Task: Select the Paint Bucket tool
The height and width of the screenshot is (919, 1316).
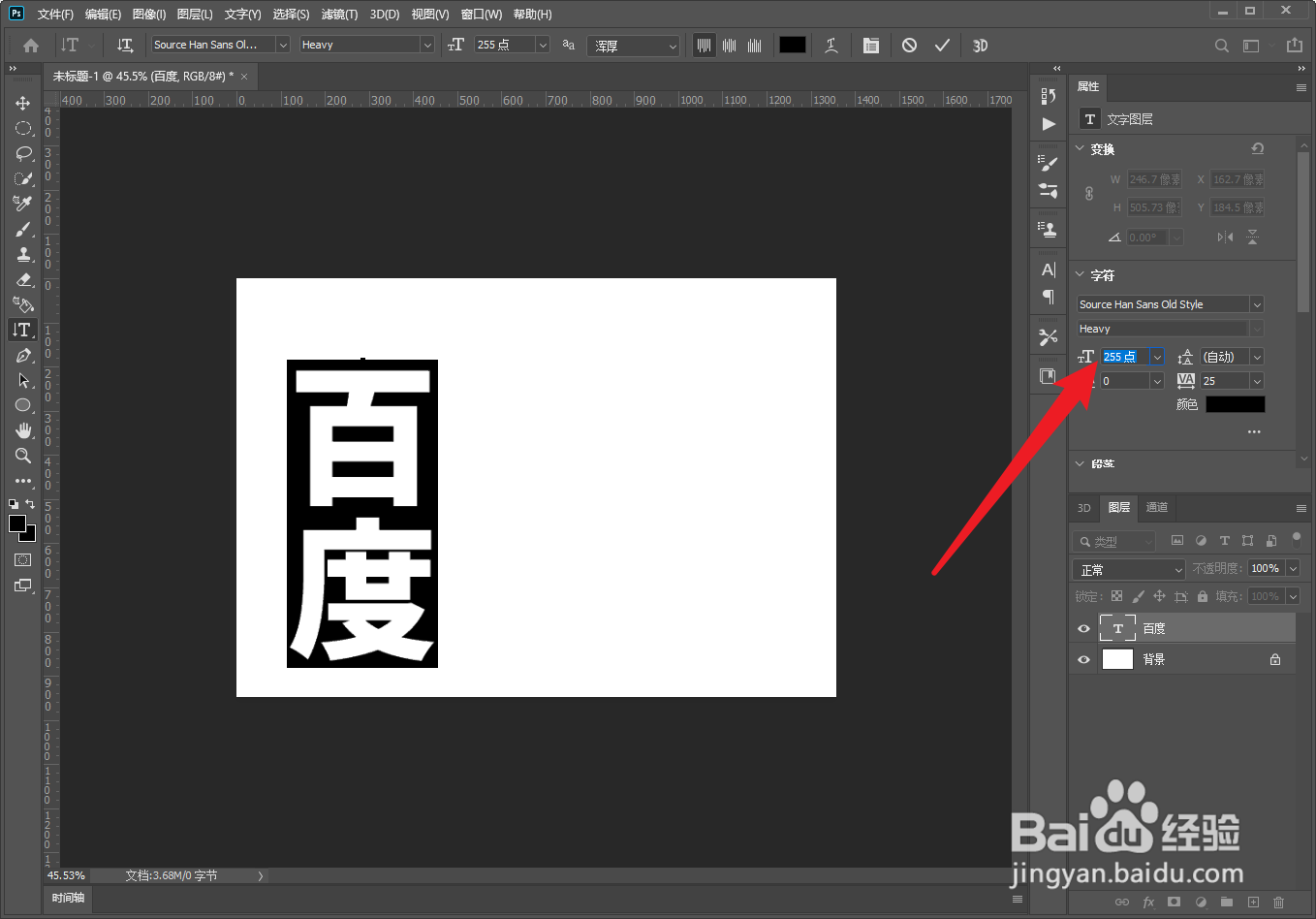Action: pos(23,304)
